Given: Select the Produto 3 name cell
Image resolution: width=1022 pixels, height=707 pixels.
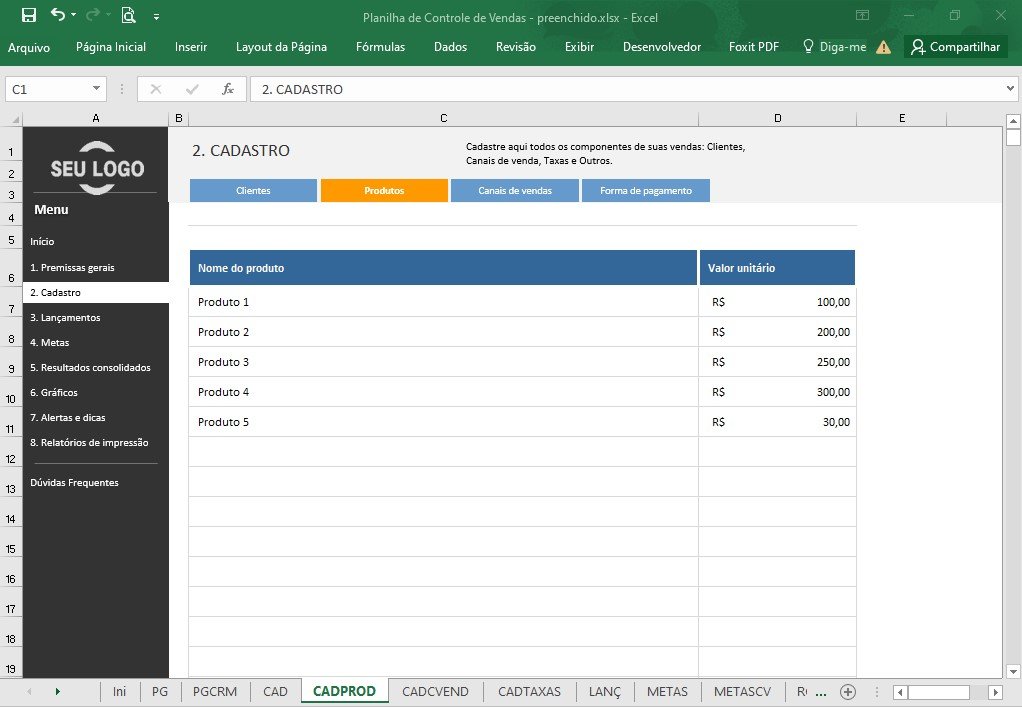Looking at the screenshot, I should click(x=443, y=362).
